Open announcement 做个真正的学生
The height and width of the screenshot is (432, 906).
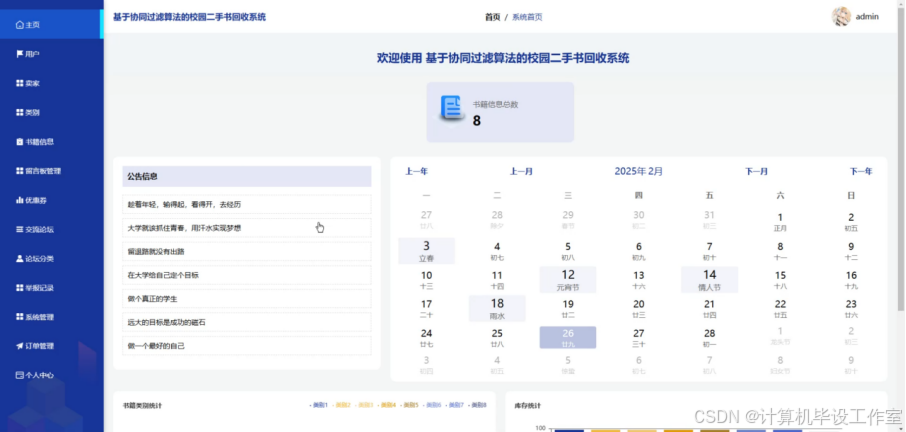(x=247, y=299)
